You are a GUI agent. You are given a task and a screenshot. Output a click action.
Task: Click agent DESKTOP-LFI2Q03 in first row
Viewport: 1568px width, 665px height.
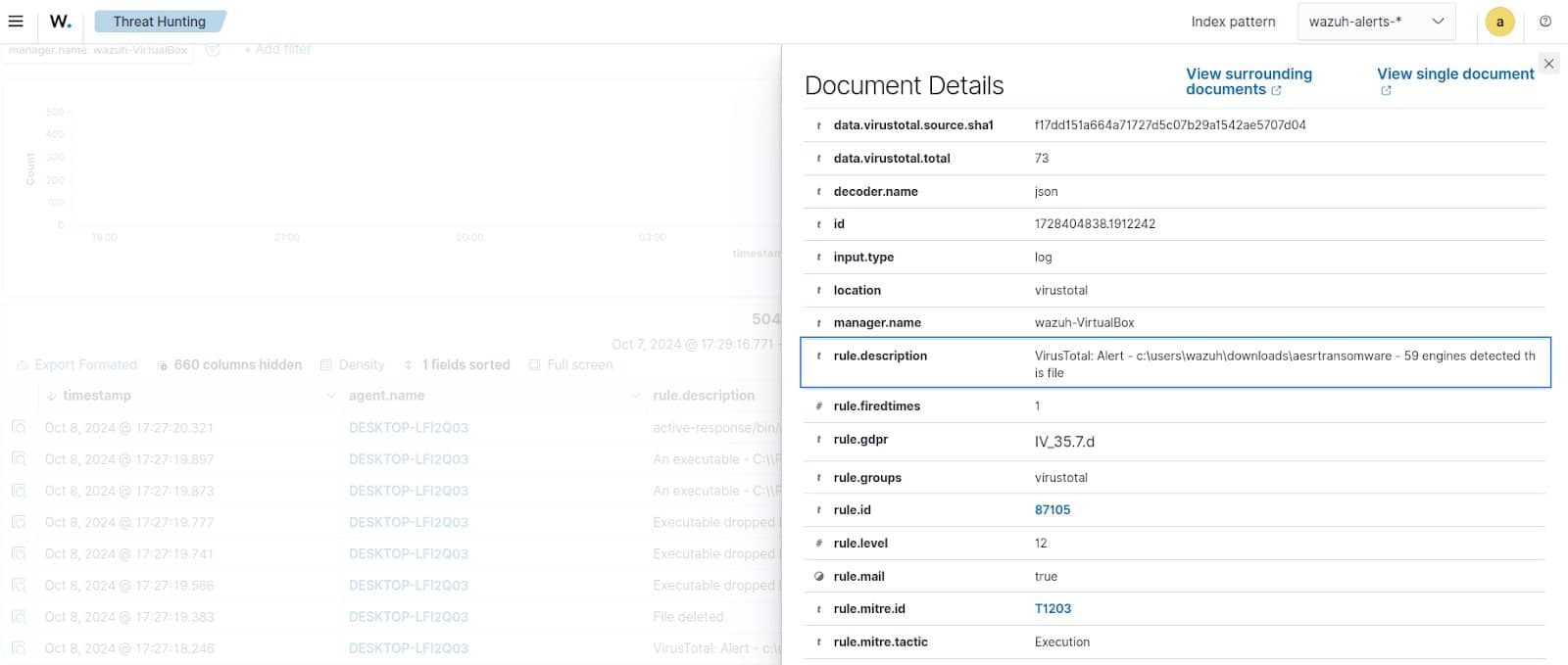tap(408, 428)
